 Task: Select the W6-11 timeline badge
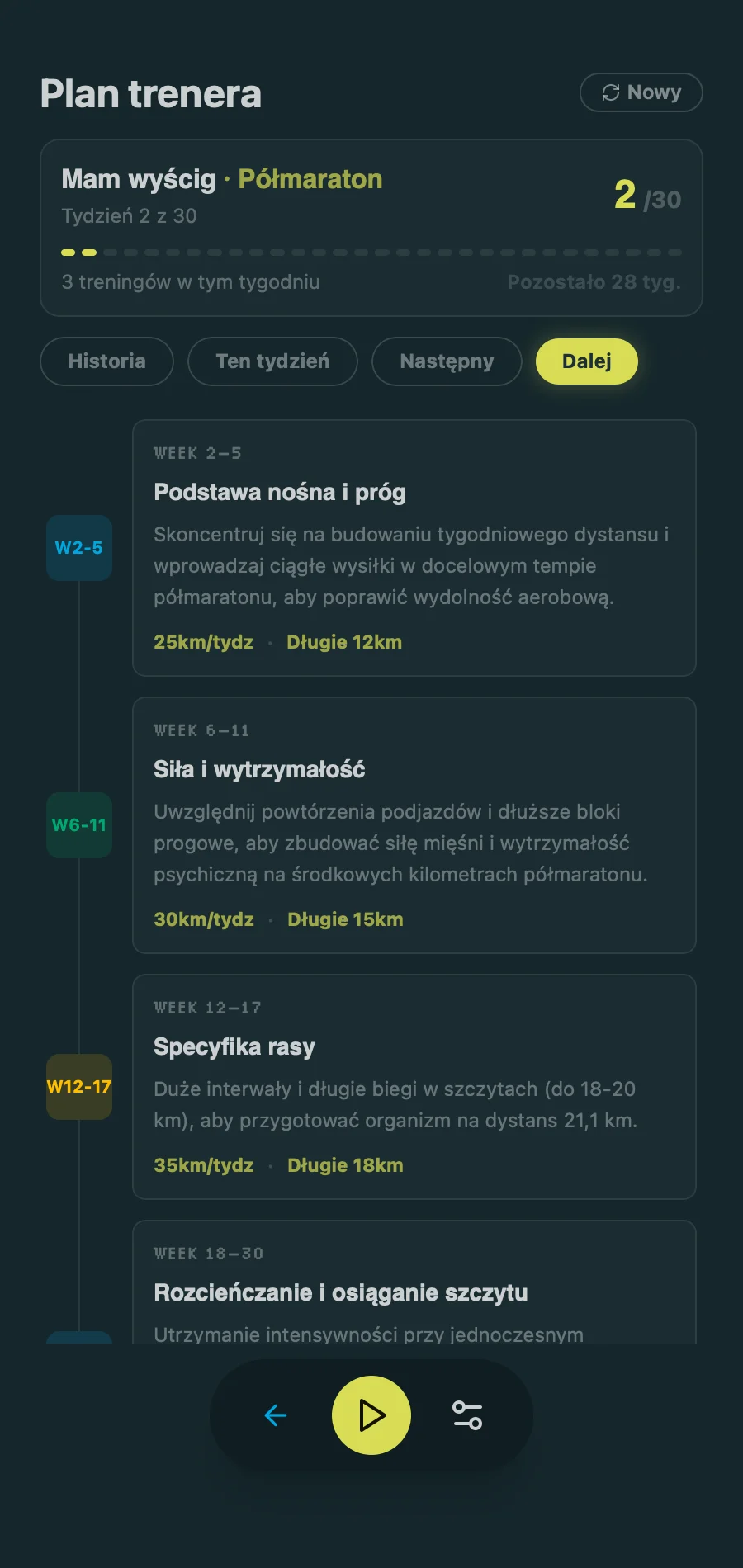[x=79, y=825]
